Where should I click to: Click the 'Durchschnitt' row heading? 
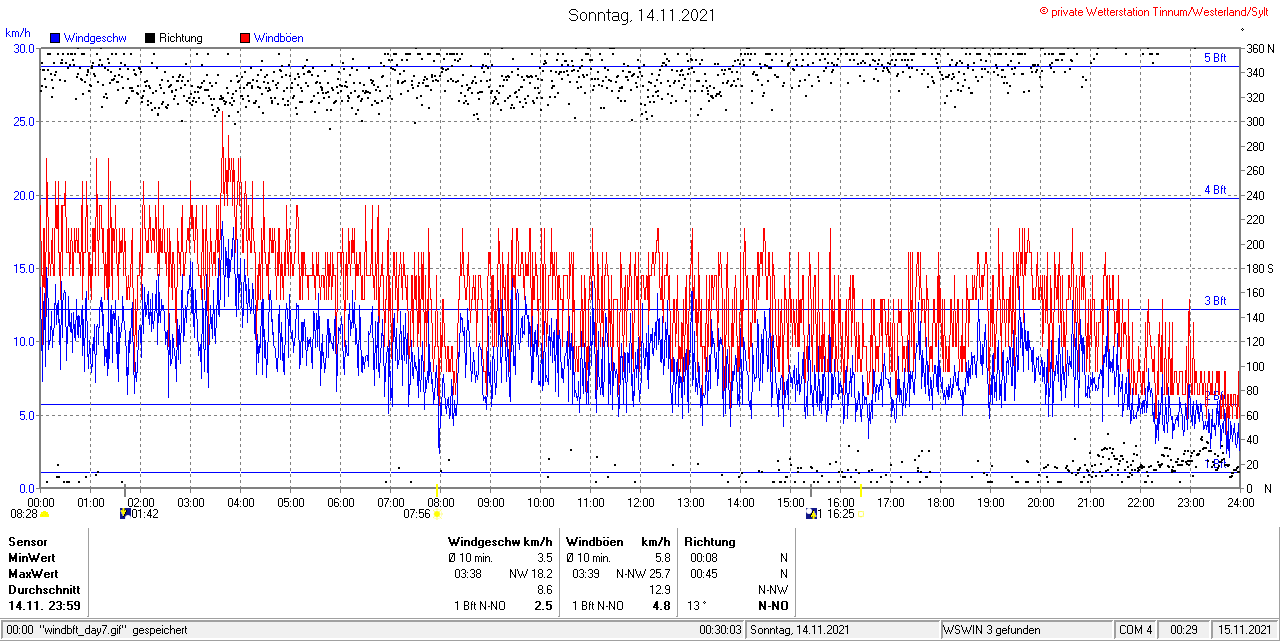(44, 590)
